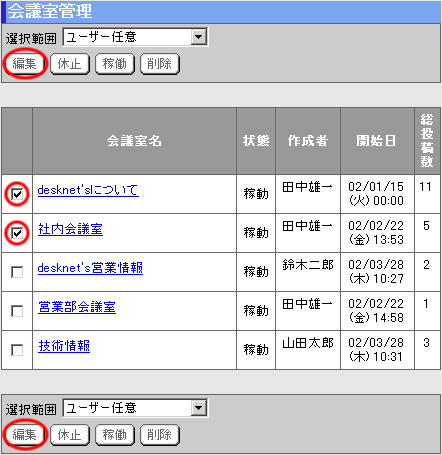Open the desknet'sについて link

[88, 190]
